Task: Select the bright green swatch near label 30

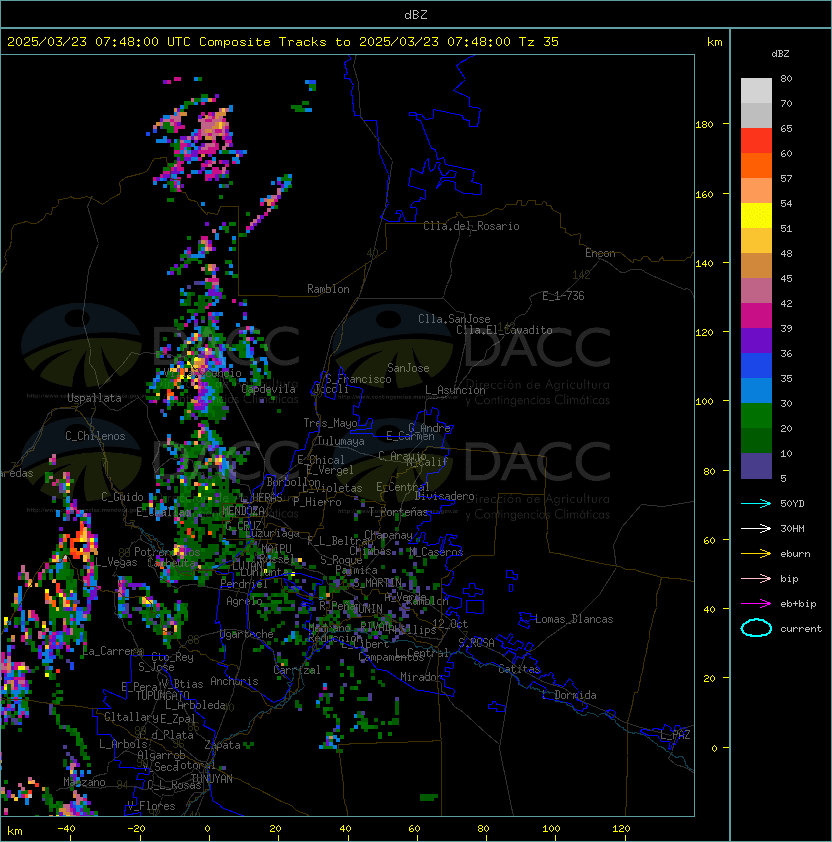Action: tap(756, 416)
